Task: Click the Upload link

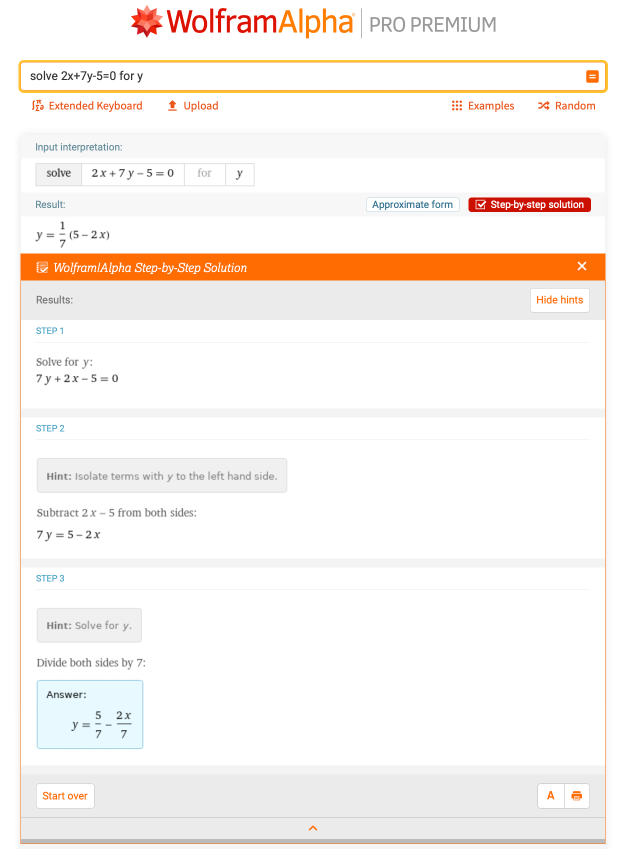Action: coord(193,105)
